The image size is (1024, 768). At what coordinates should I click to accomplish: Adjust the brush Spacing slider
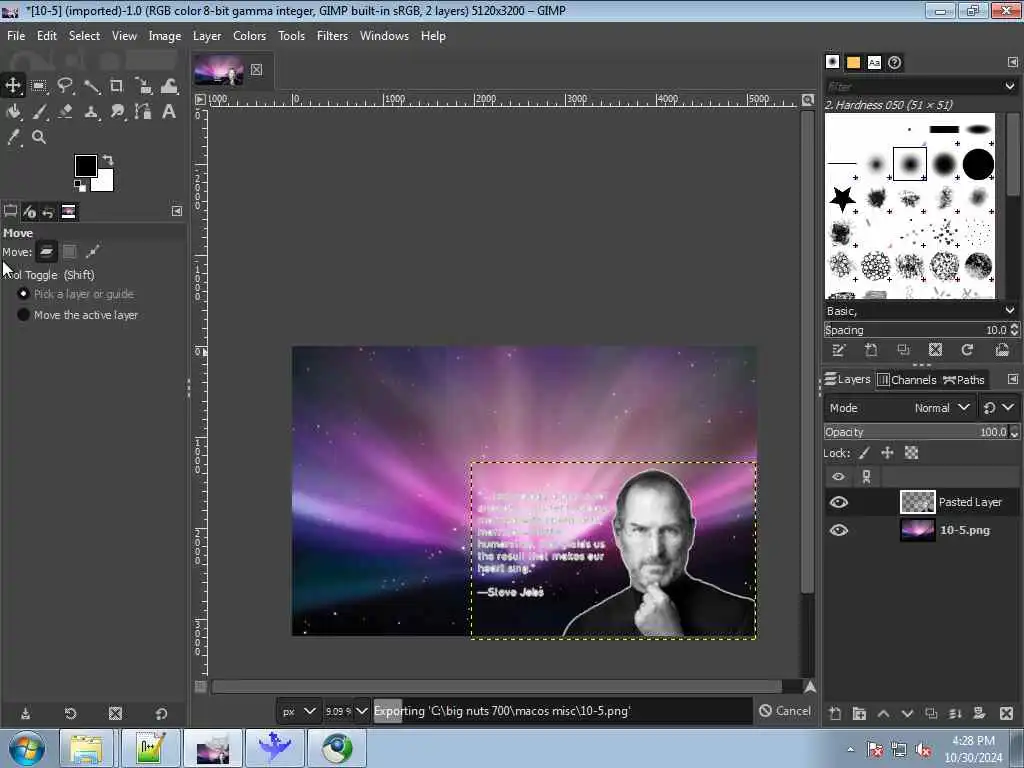click(x=916, y=330)
